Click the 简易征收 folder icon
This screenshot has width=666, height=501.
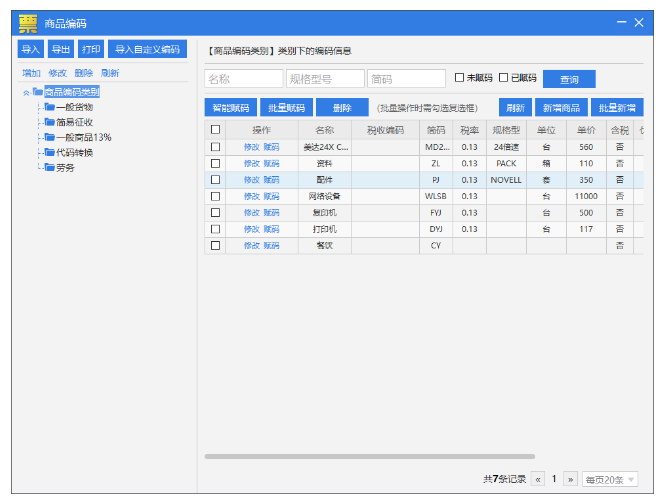click(50, 122)
